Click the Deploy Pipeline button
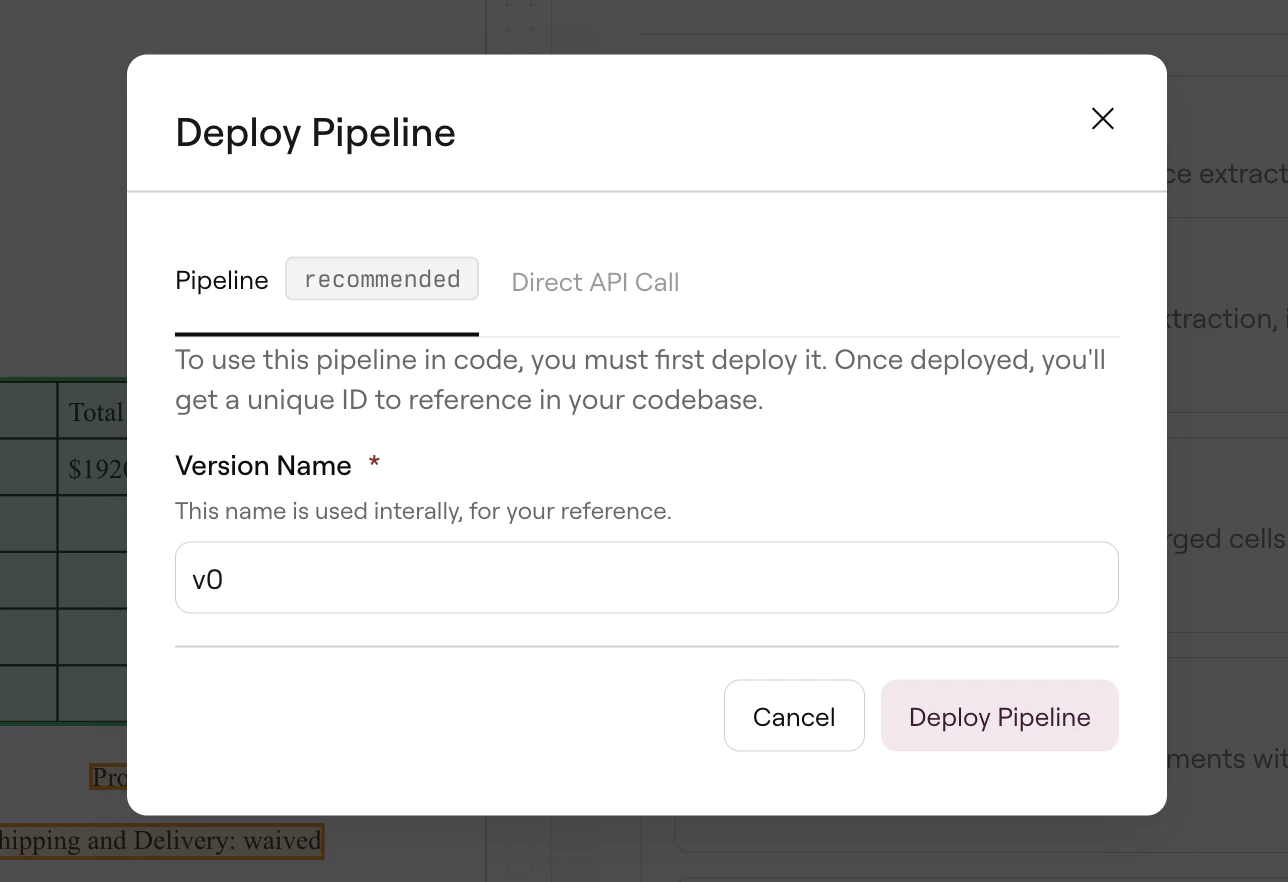This screenshot has width=1288, height=882. click(x=999, y=716)
